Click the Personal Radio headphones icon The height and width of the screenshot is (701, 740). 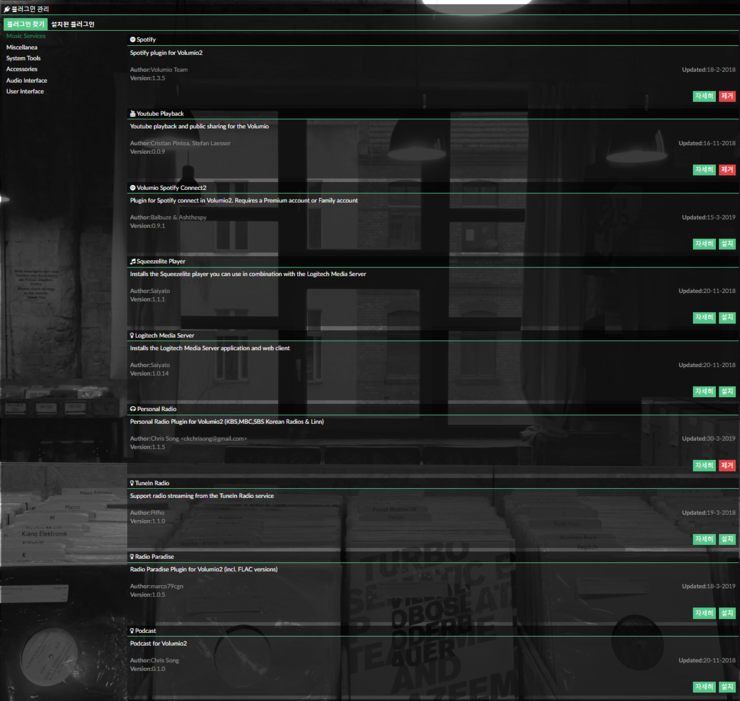point(133,409)
